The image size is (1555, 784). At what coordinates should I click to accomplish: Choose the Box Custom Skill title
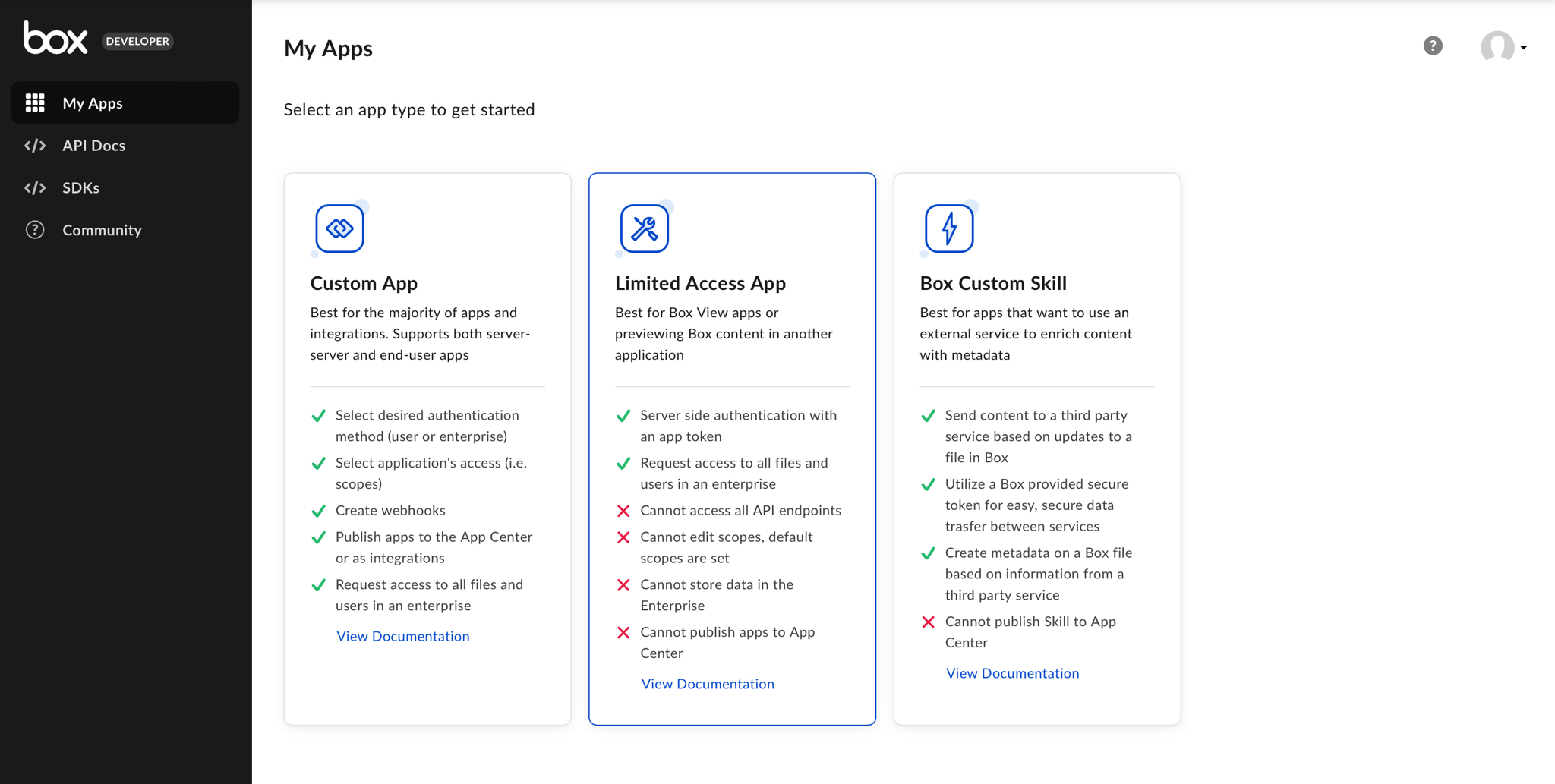[x=993, y=283]
